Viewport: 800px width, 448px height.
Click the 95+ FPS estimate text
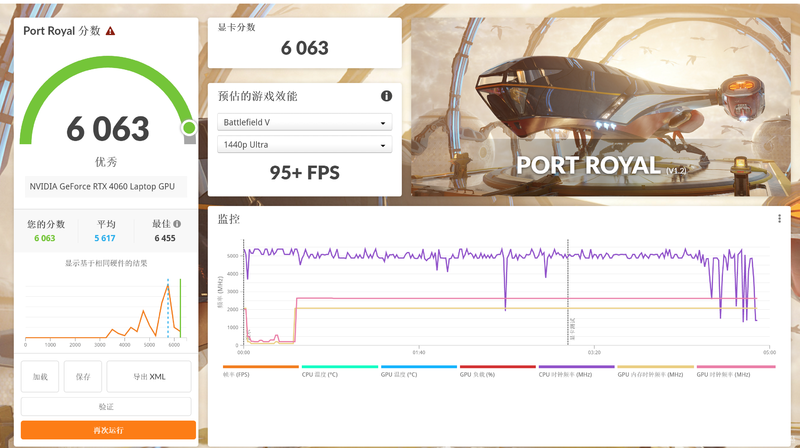click(x=305, y=173)
